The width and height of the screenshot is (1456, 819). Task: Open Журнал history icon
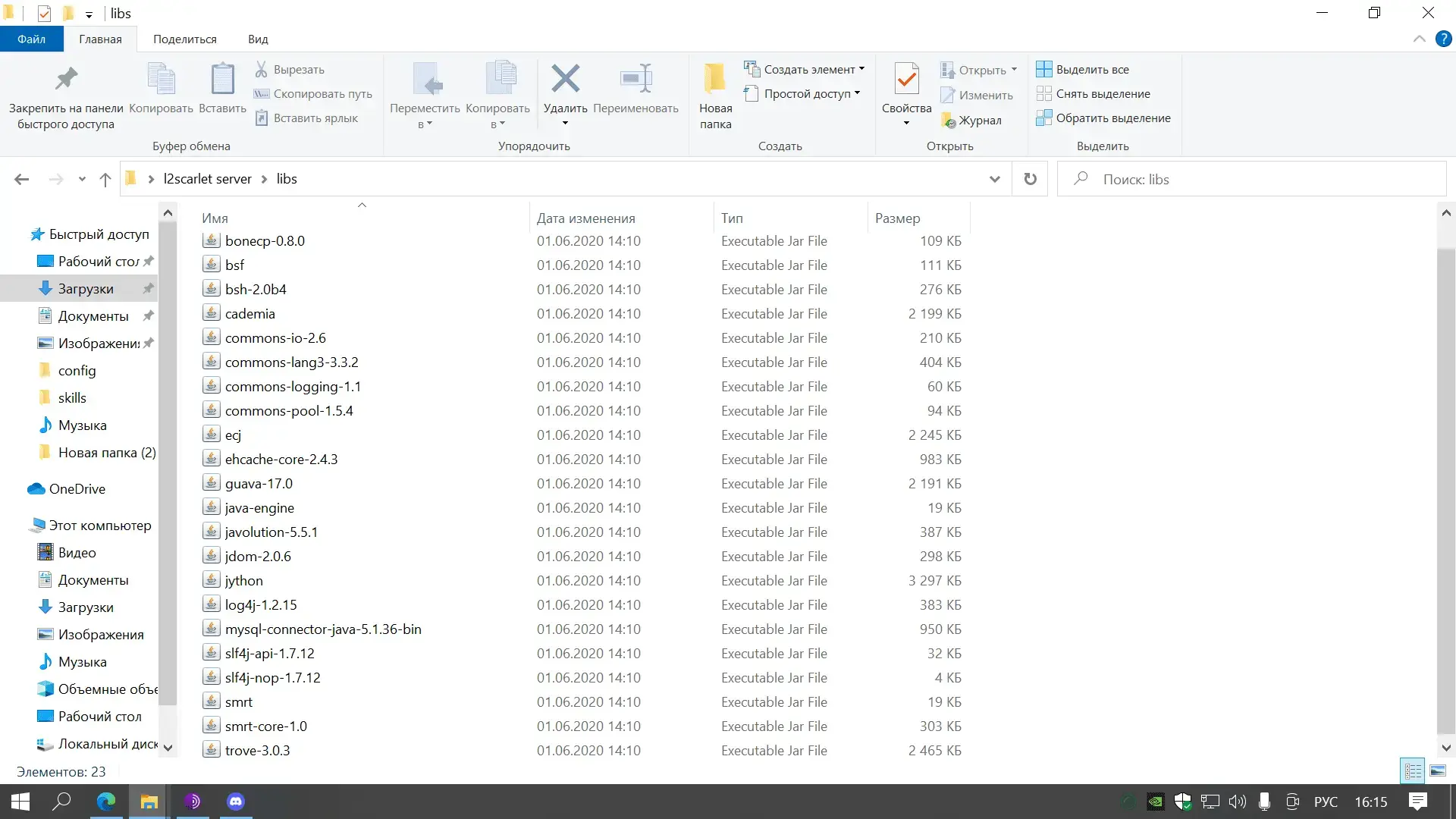pyautogui.click(x=948, y=120)
